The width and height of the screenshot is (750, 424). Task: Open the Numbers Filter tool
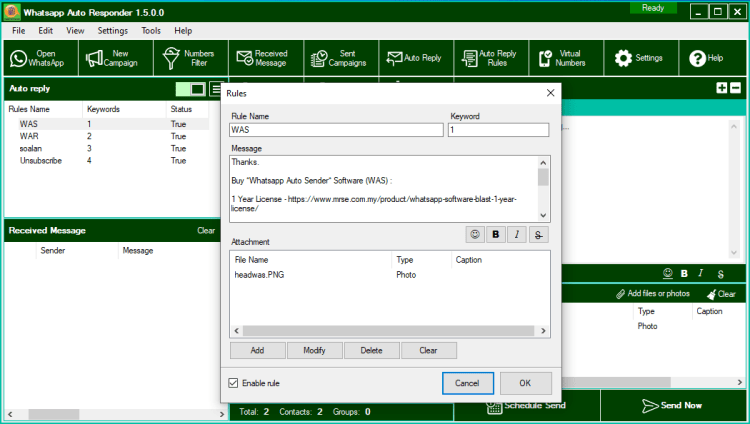[x=191, y=58]
